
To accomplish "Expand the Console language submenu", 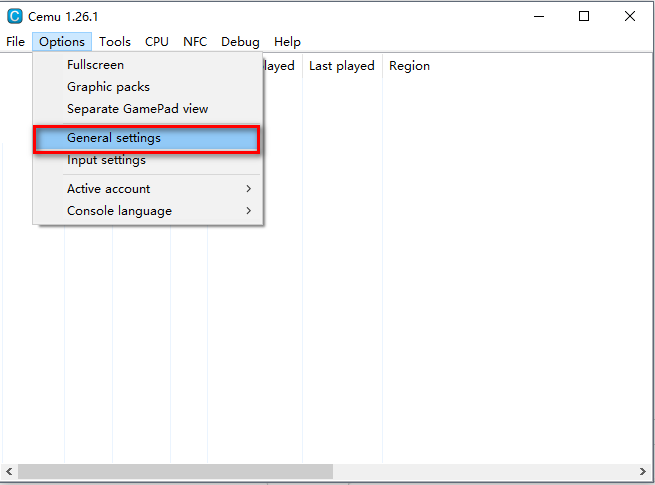I will pos(148,211).
